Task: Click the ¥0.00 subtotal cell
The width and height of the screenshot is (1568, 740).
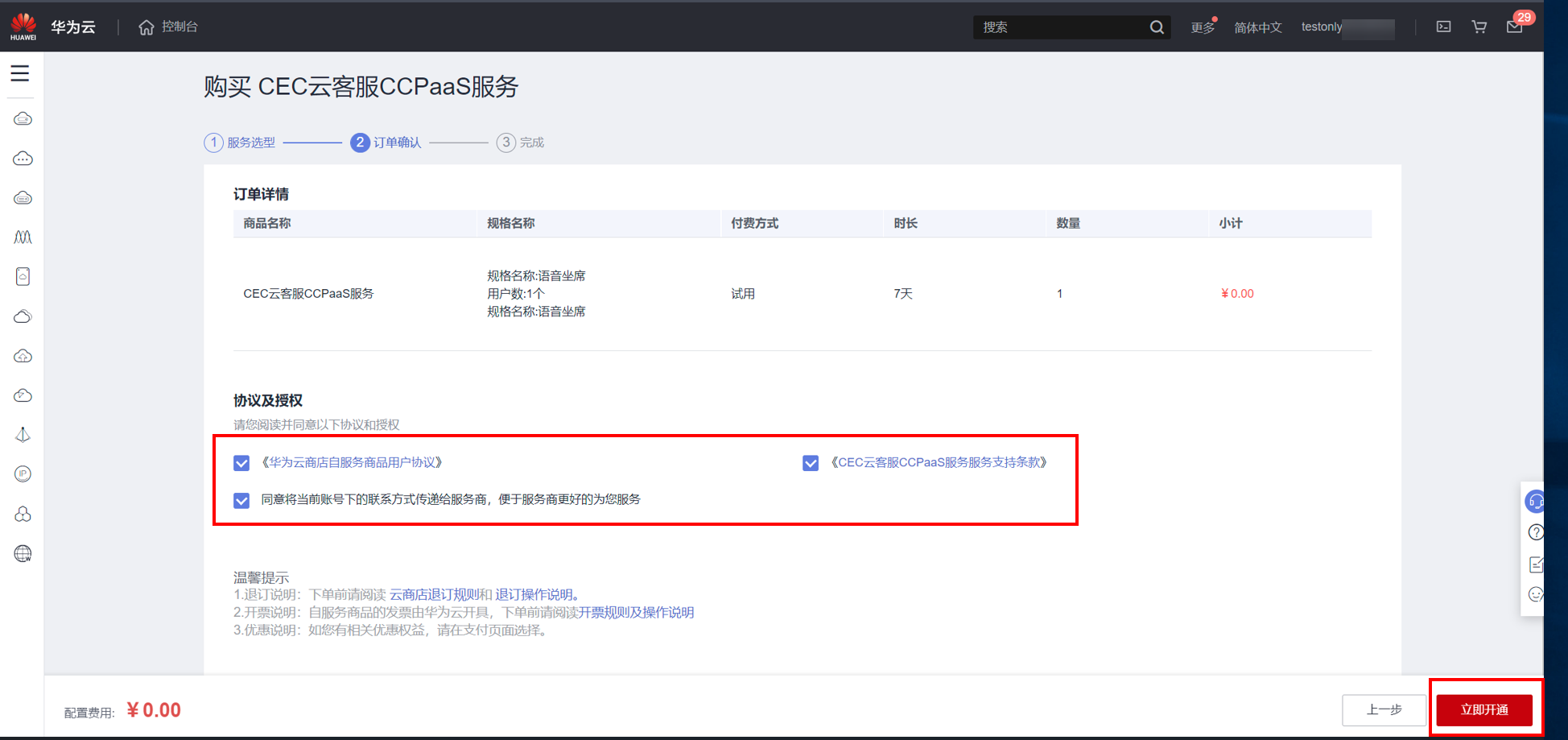Action: pos(1237,294)
